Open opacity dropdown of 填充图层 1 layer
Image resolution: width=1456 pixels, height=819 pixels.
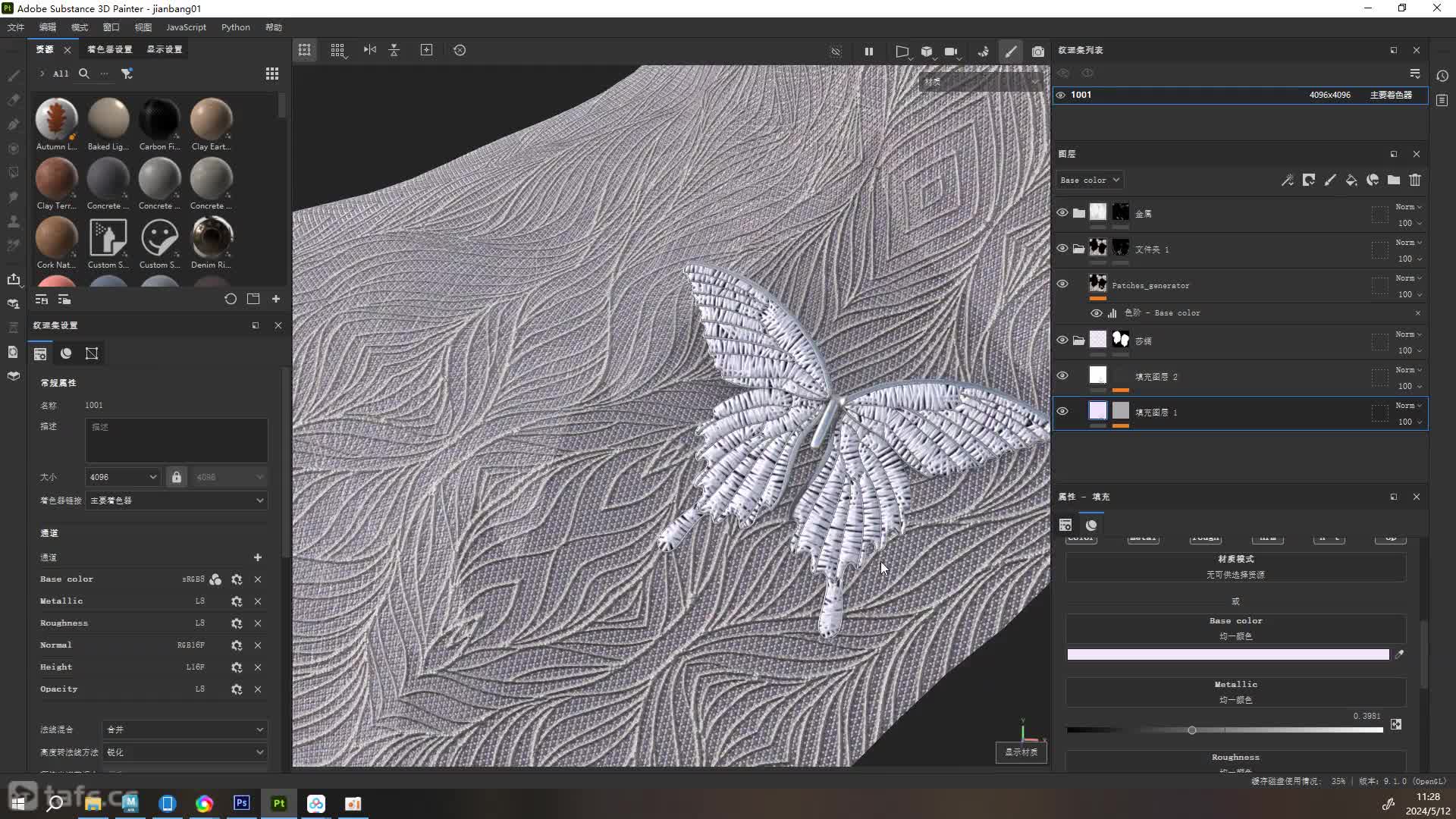coord(1410,422)
